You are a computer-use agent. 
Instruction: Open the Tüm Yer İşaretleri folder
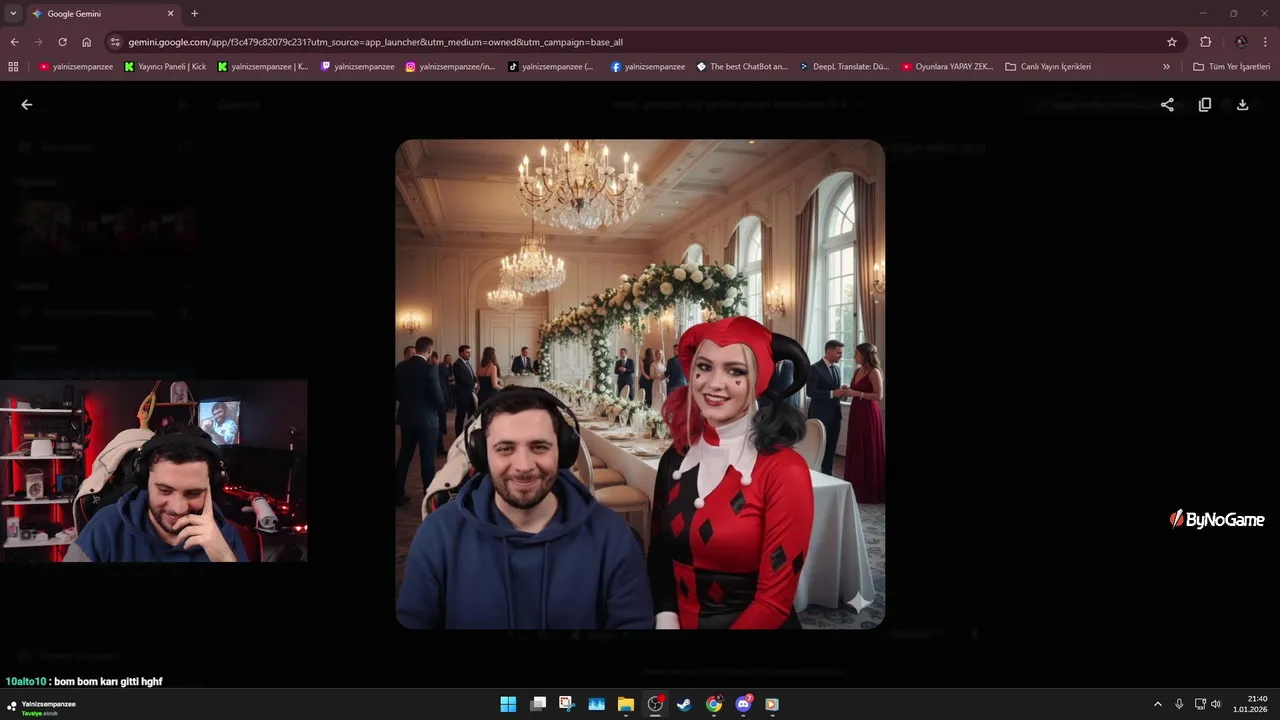tap(1232, 67)
